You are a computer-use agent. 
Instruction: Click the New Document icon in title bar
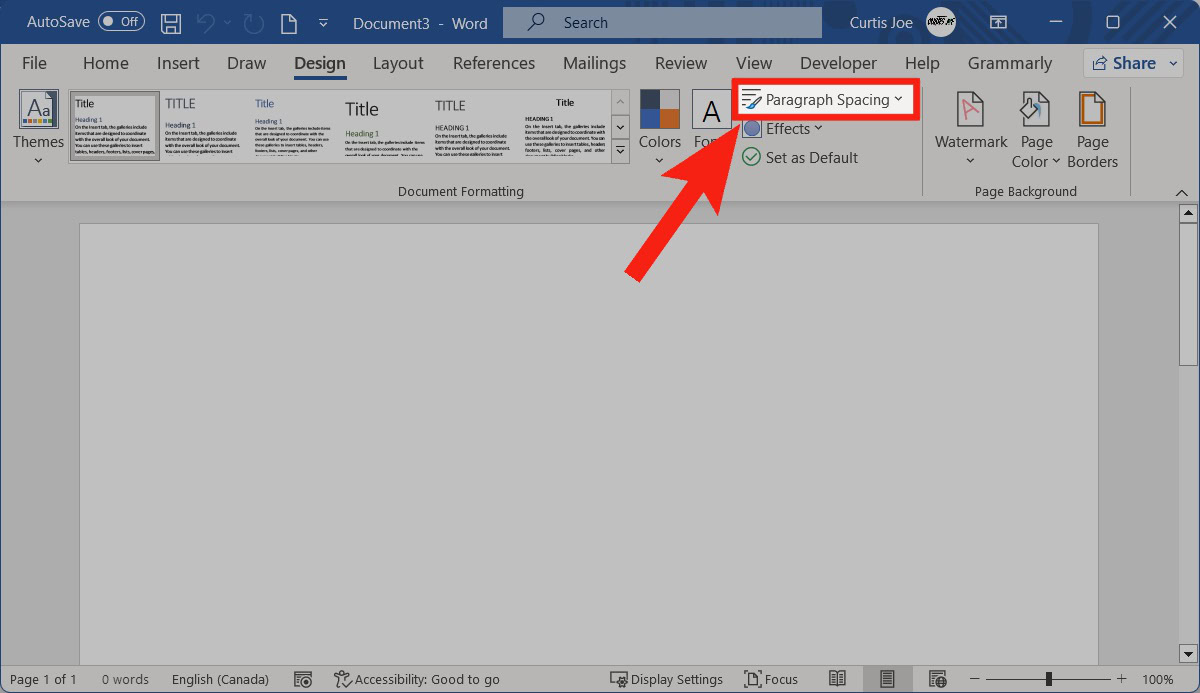tap(288, 22)
